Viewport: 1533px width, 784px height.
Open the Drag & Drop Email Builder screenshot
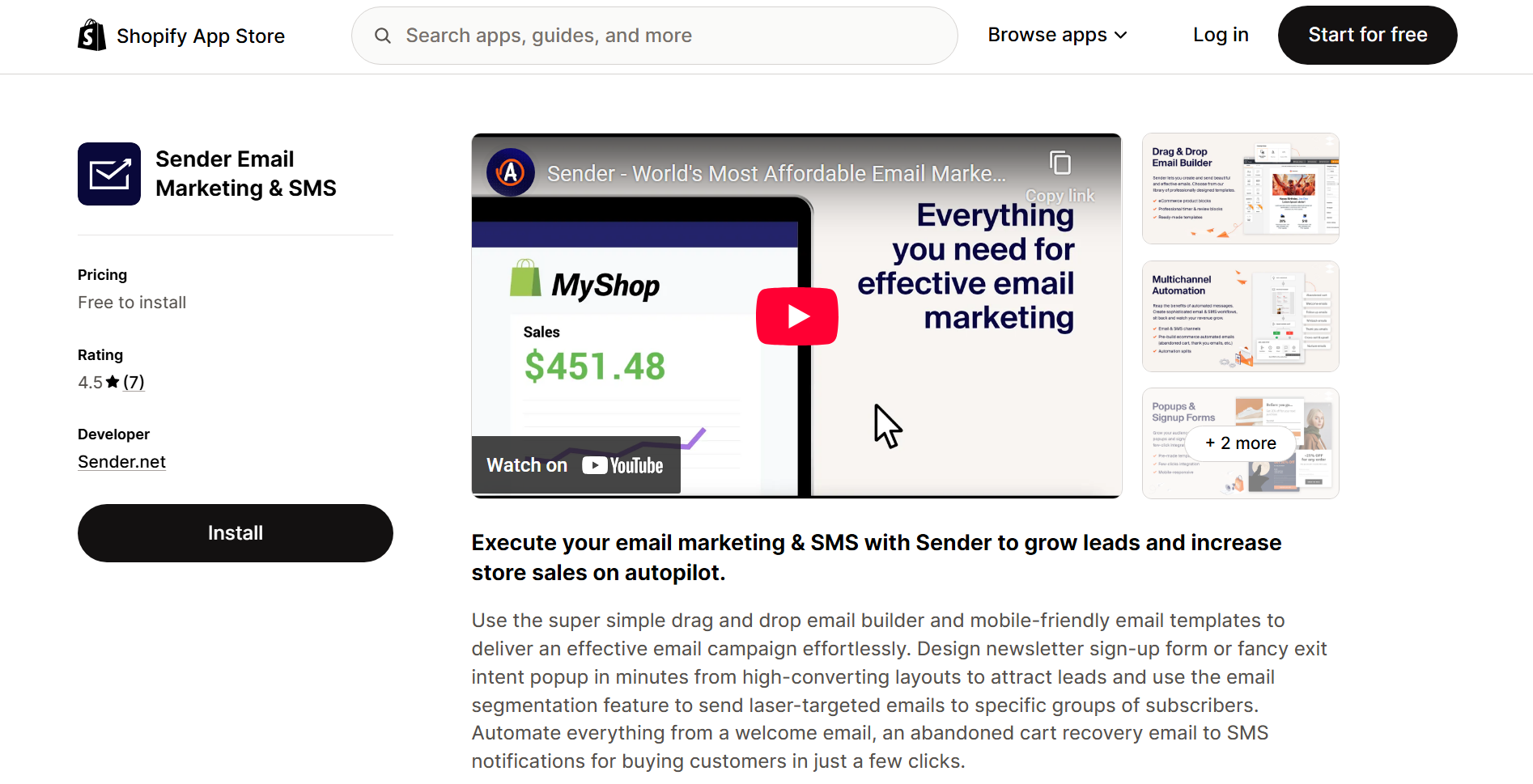click(1240, 189)
